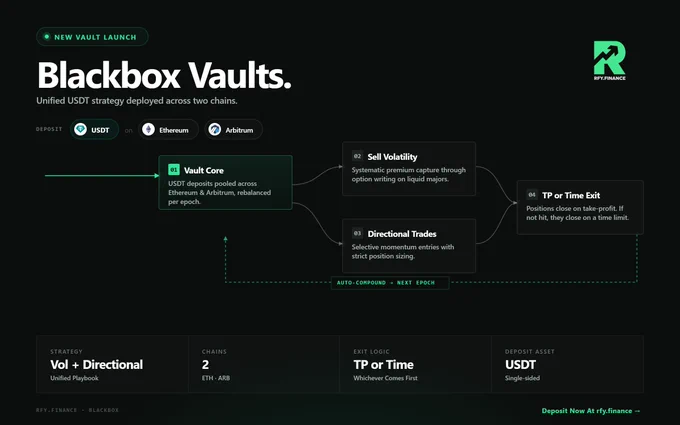Click the ETH · ARB caption
The width and height of the screenshot is (680, 425).
coord(216,378)
